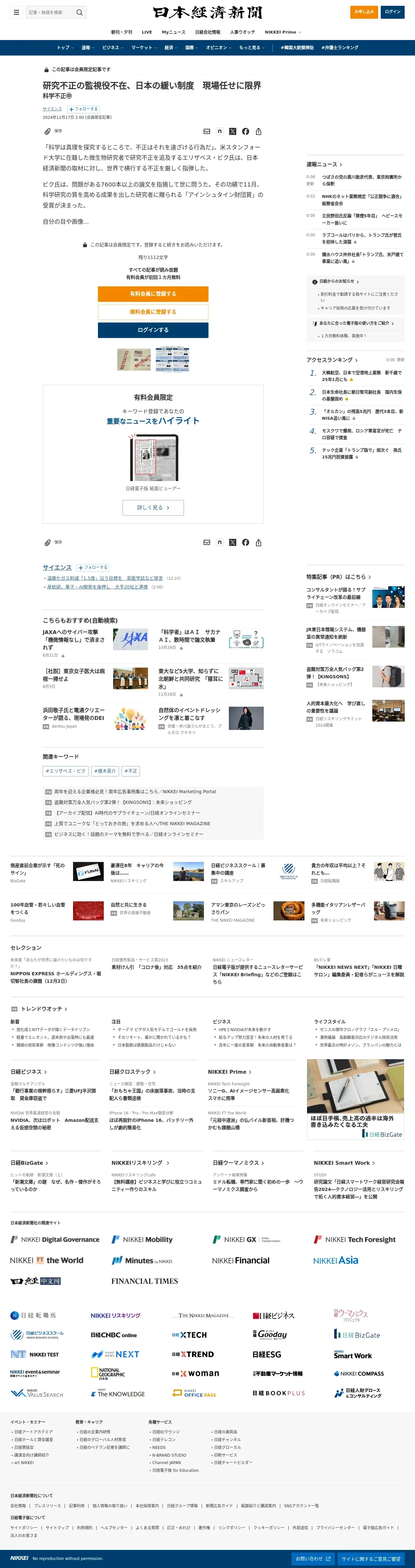Share by email icon above the article

pyautogui.click(x=207, y=131)
